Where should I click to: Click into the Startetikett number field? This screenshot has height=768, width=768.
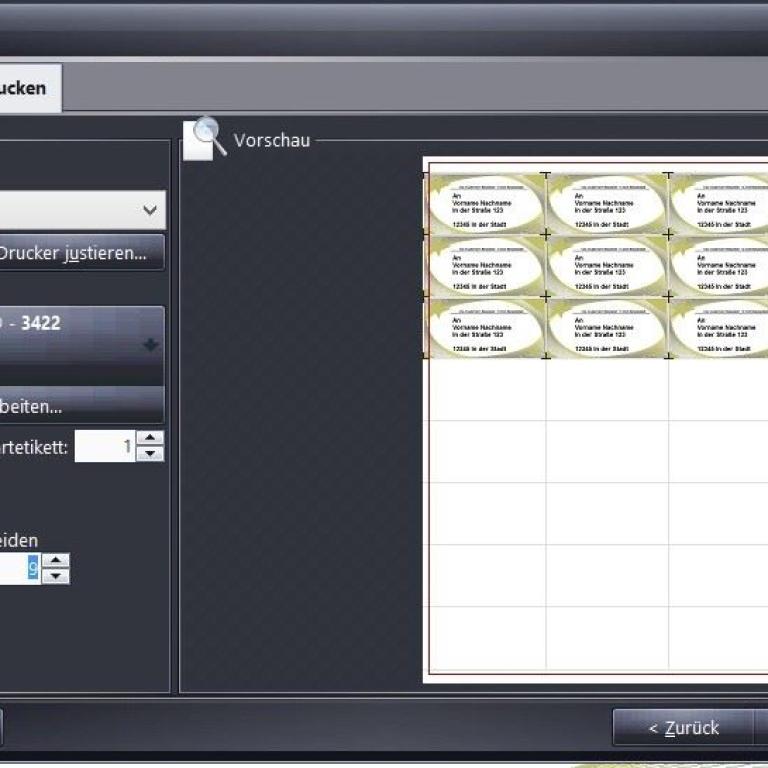(x=105, y=446)
